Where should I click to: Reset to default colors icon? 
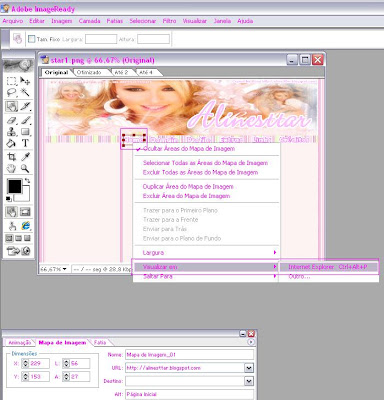9,199
